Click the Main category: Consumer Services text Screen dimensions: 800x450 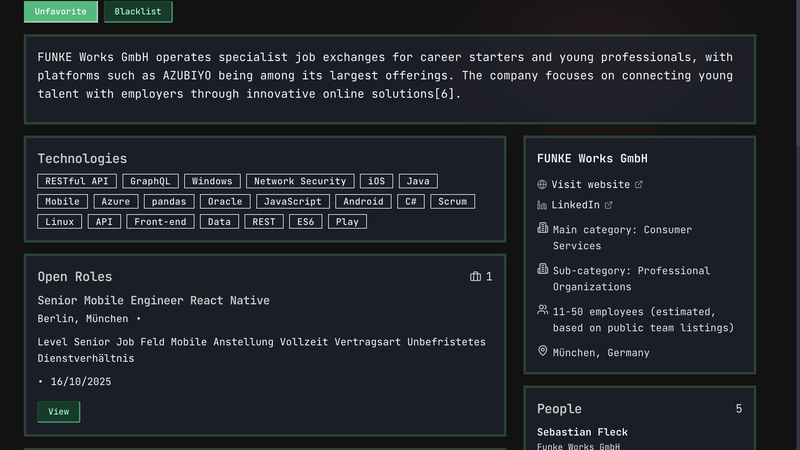(x=622, y=238)
